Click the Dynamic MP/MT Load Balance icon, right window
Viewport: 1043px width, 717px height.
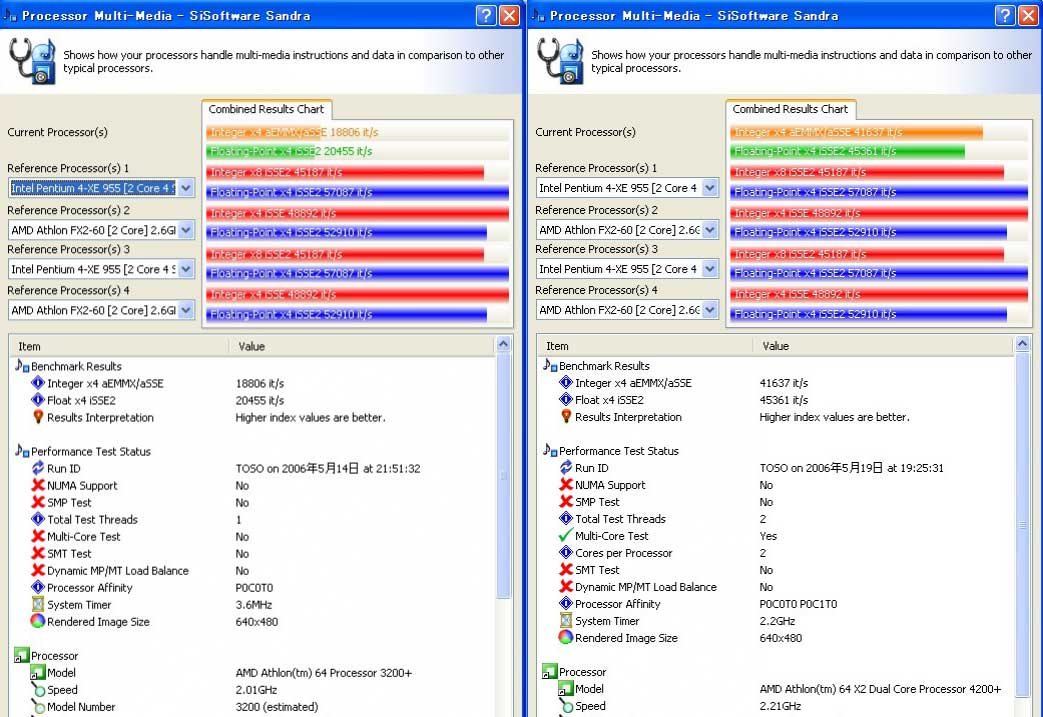(x=565, y=587)
